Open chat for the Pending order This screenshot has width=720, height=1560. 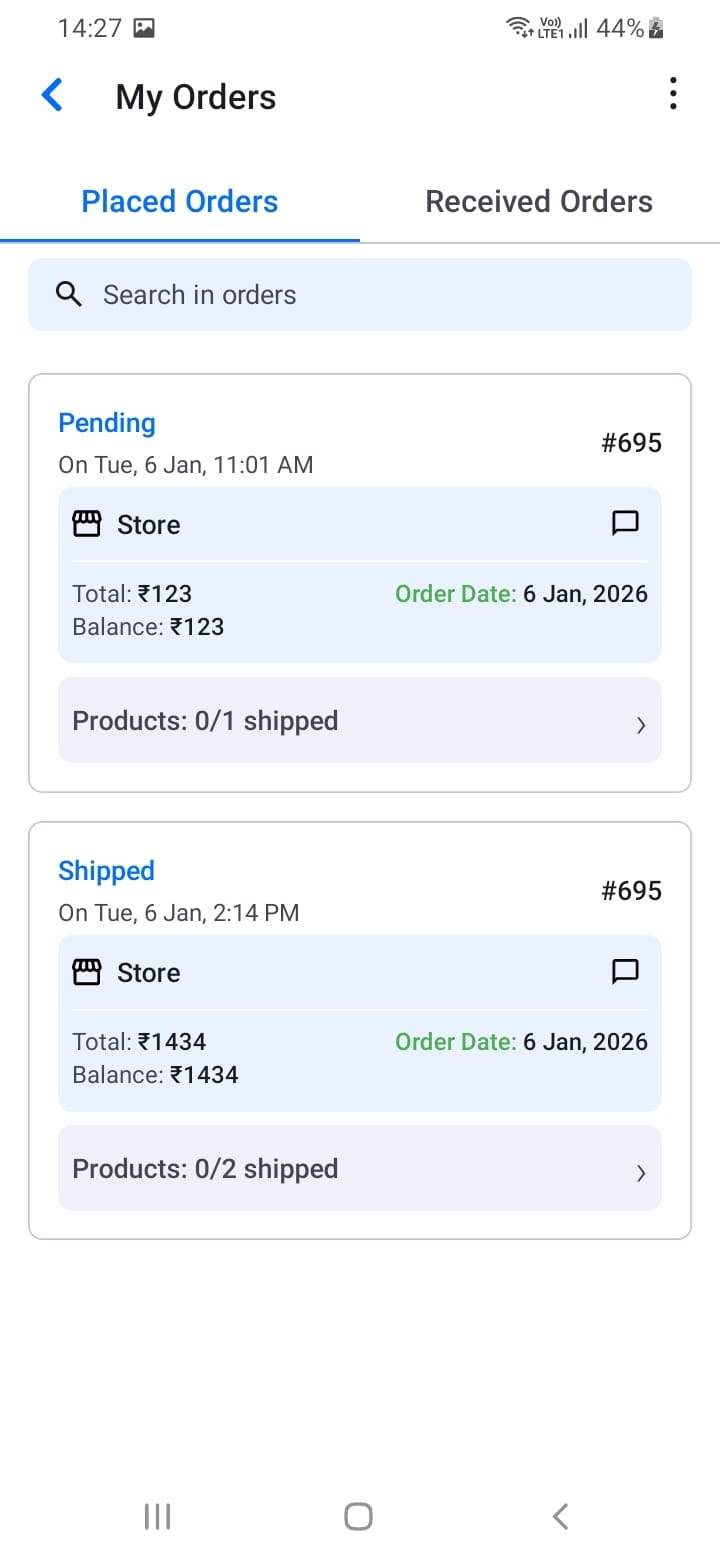(625, 523)
